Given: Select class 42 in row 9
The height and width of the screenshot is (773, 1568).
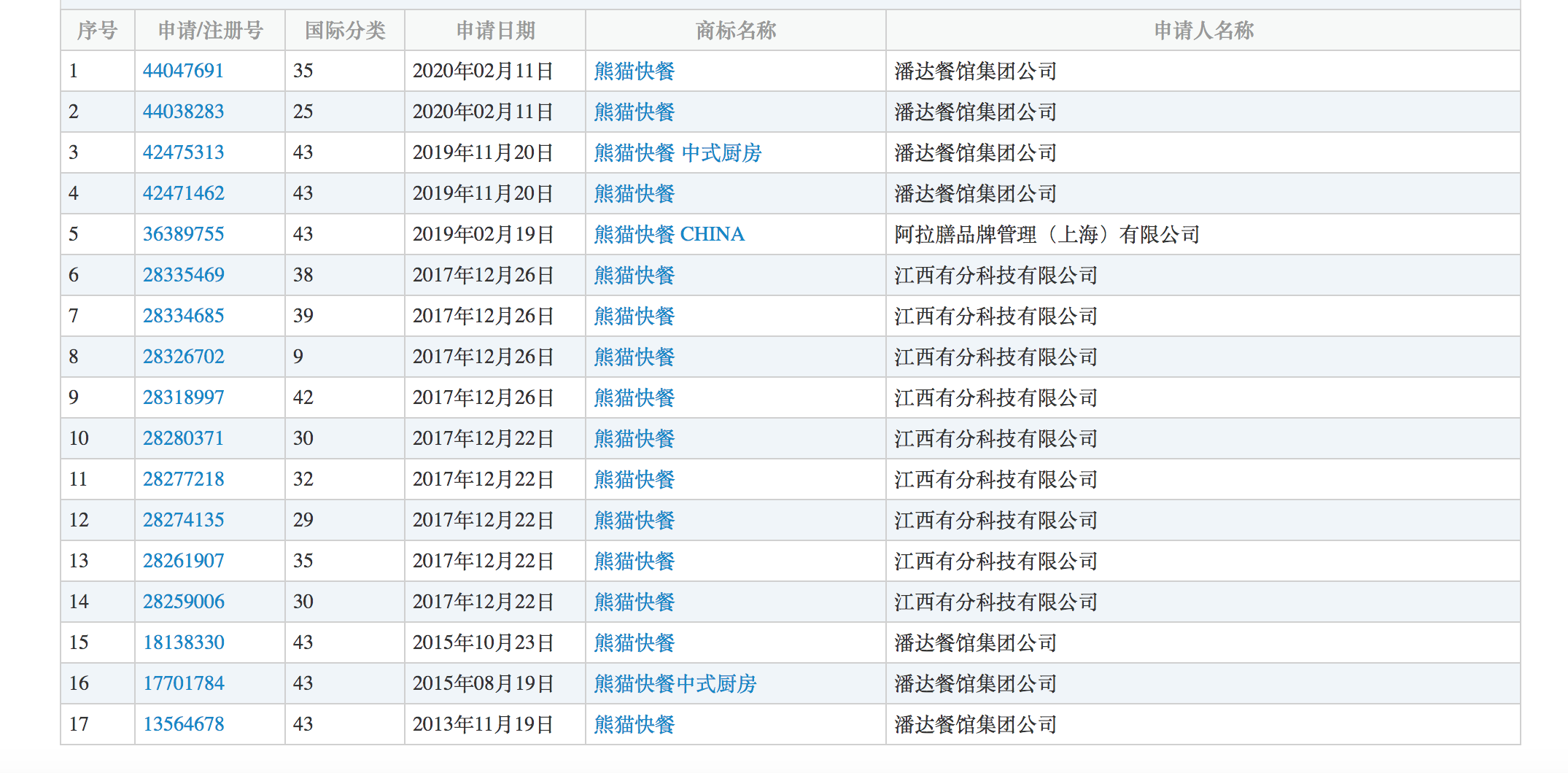Looking at the screenshot, I should point(303,397).
